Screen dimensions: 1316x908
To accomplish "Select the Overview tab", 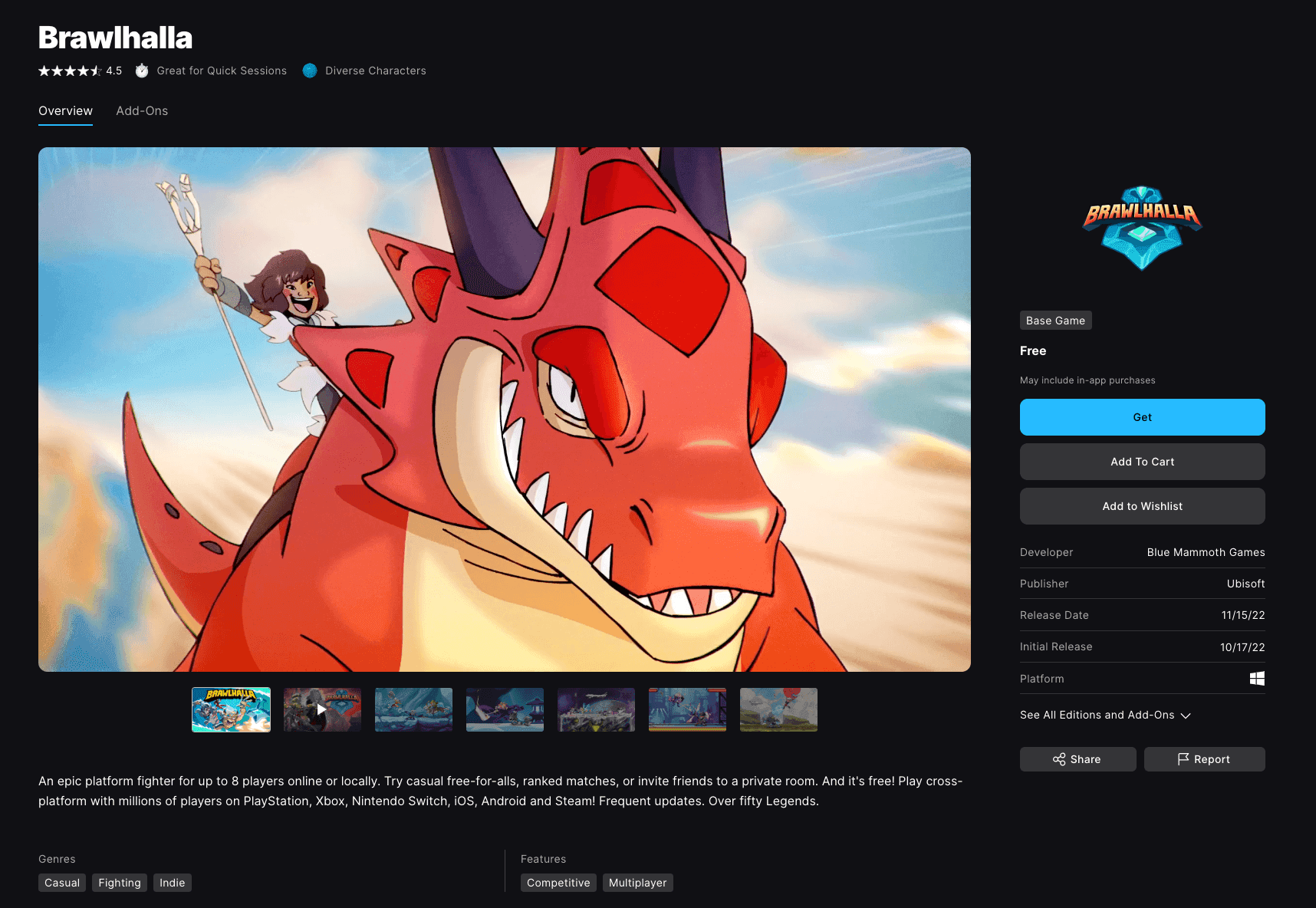I will click(65, 110).
